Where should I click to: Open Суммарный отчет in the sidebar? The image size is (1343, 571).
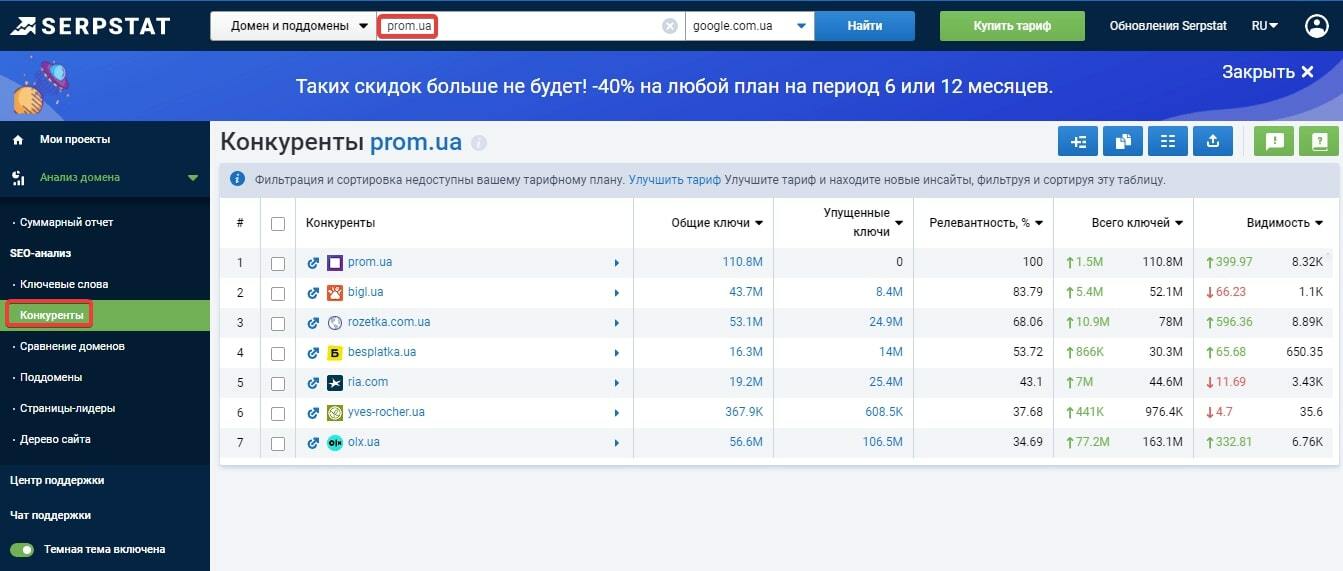[x=66, y=222]
